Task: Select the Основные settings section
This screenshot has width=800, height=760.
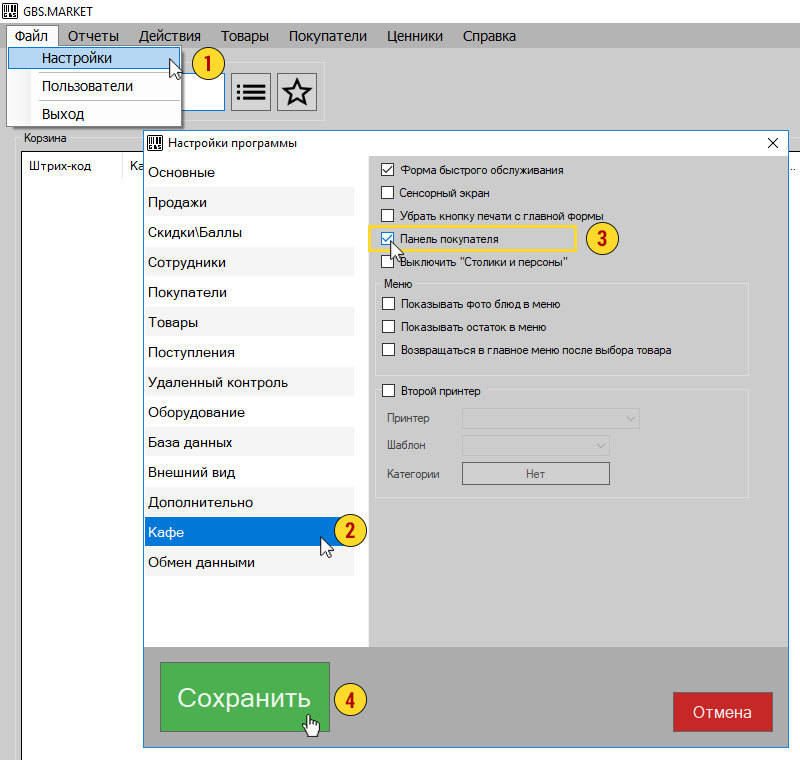Action: click(249, 172)
